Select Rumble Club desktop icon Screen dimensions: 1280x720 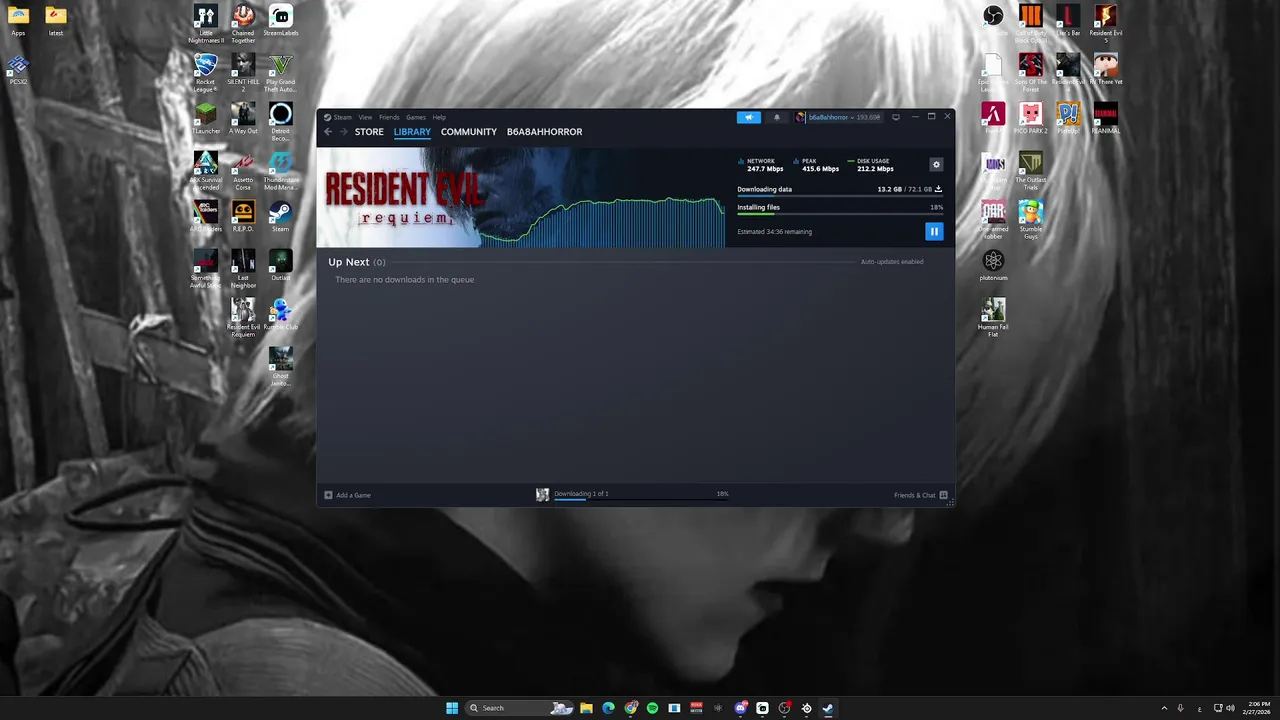(x=281, y=314)
